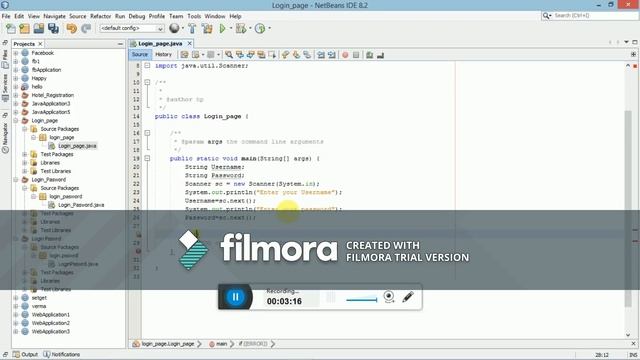Expand the Facebook project node
The image size is (640, 360).
16,53
